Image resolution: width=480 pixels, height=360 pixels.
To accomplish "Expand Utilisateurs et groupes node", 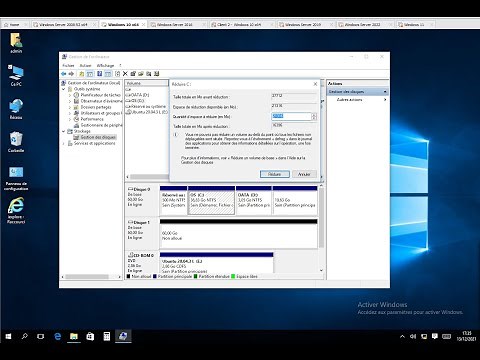I will [x=70, y=113].
